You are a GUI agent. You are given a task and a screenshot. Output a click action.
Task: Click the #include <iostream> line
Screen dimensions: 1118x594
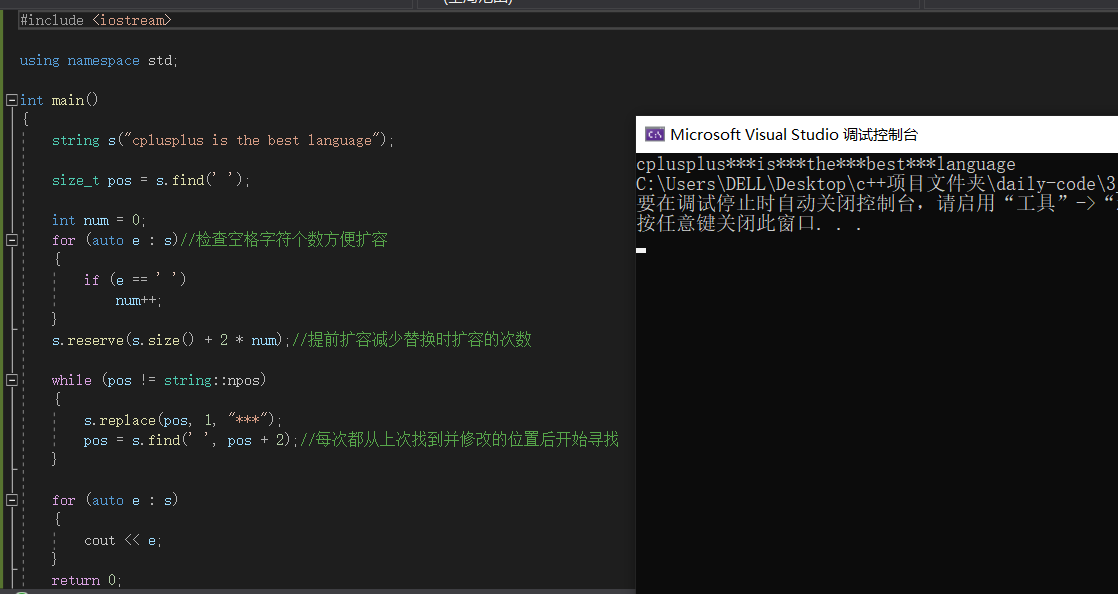(96, 20)
